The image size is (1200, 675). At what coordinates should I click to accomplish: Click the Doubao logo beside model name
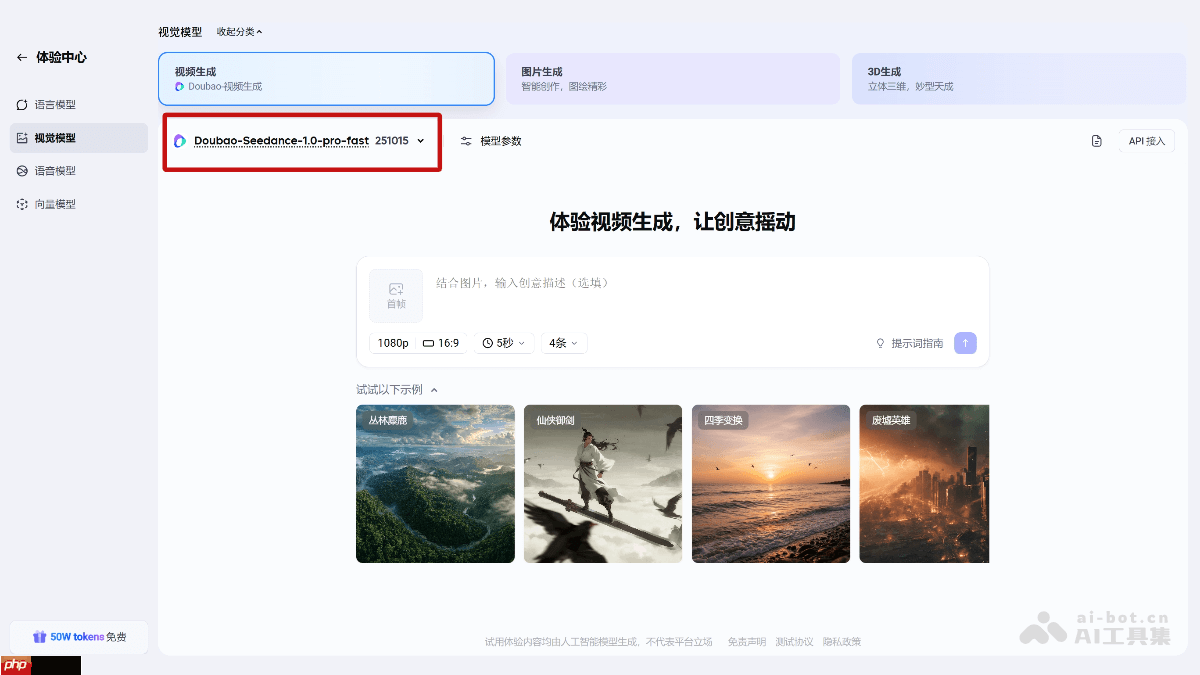click(x=180, y=141)
